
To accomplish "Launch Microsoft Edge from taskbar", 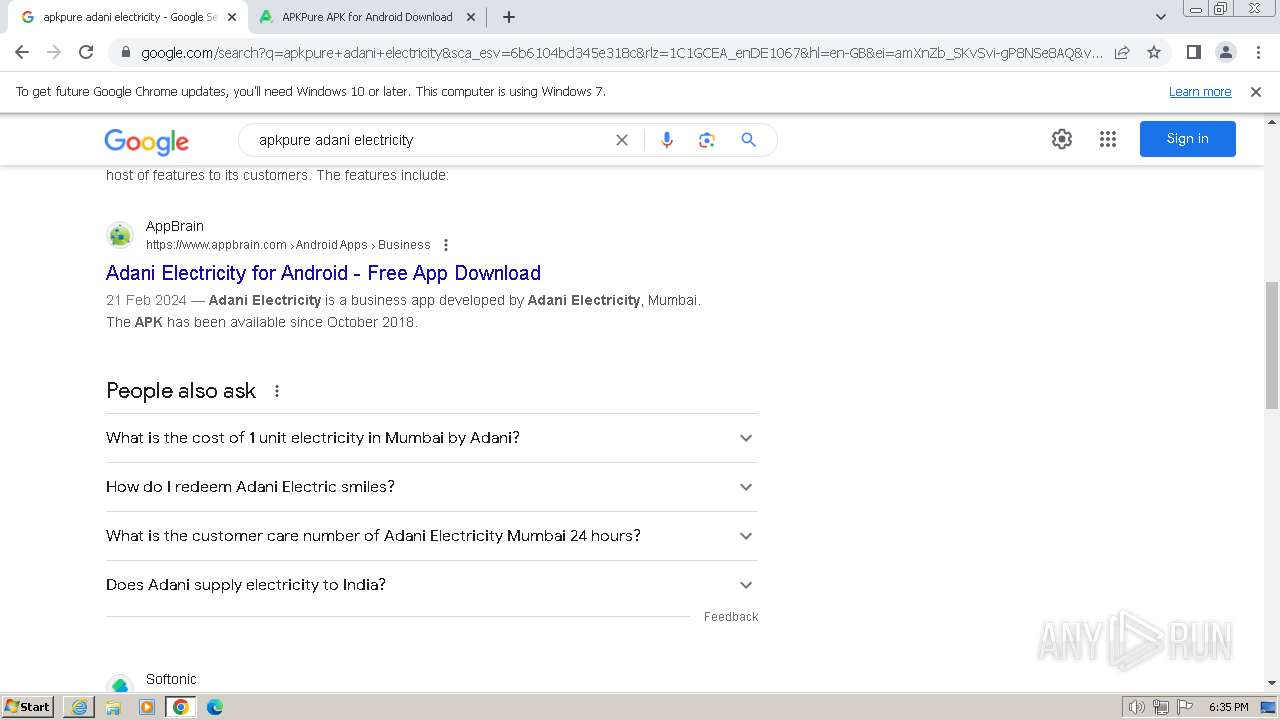I will (215, 707).
